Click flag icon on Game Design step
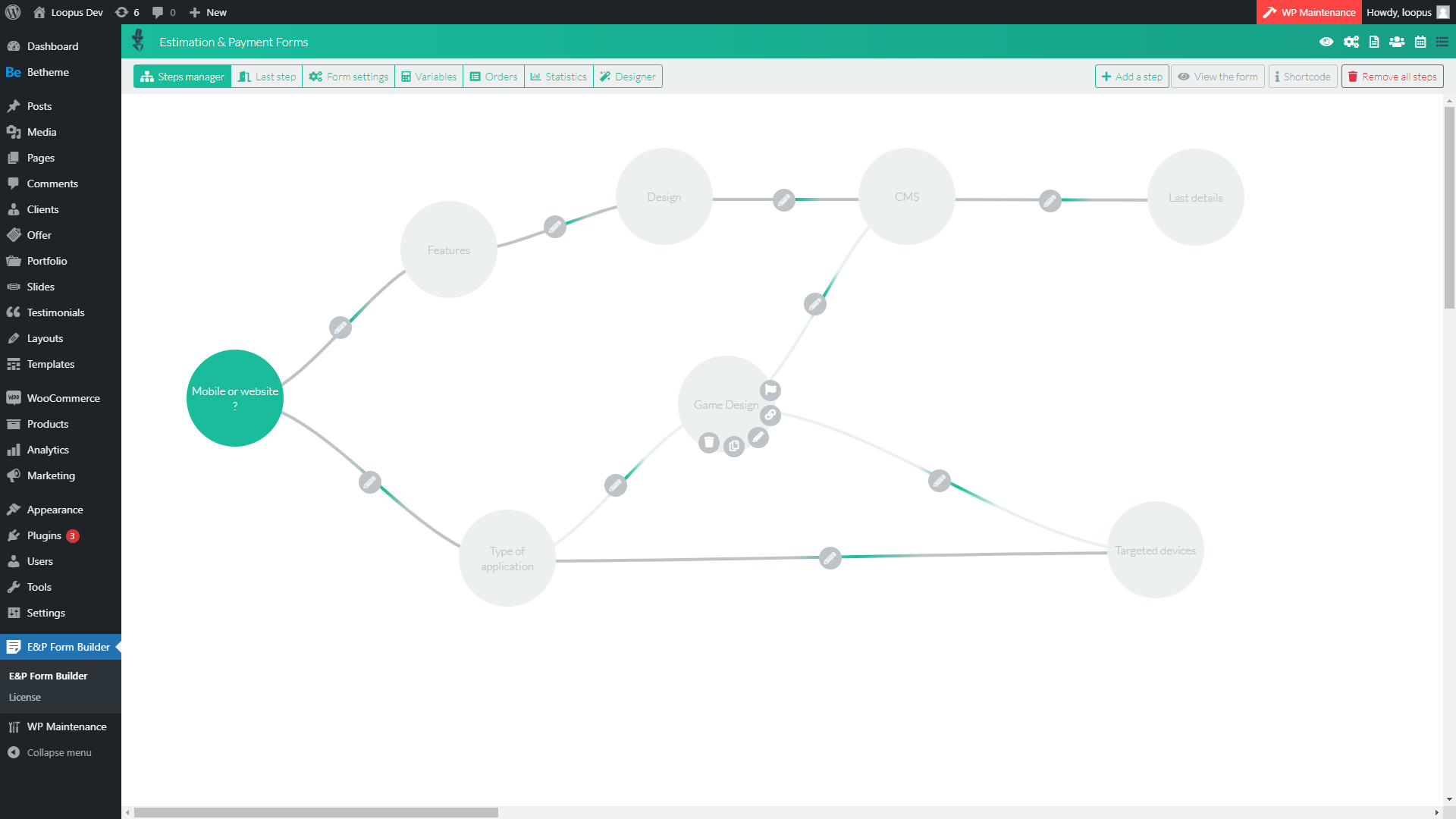The image size is (1456, 819). pyautogui.click(x=770, y=390)
